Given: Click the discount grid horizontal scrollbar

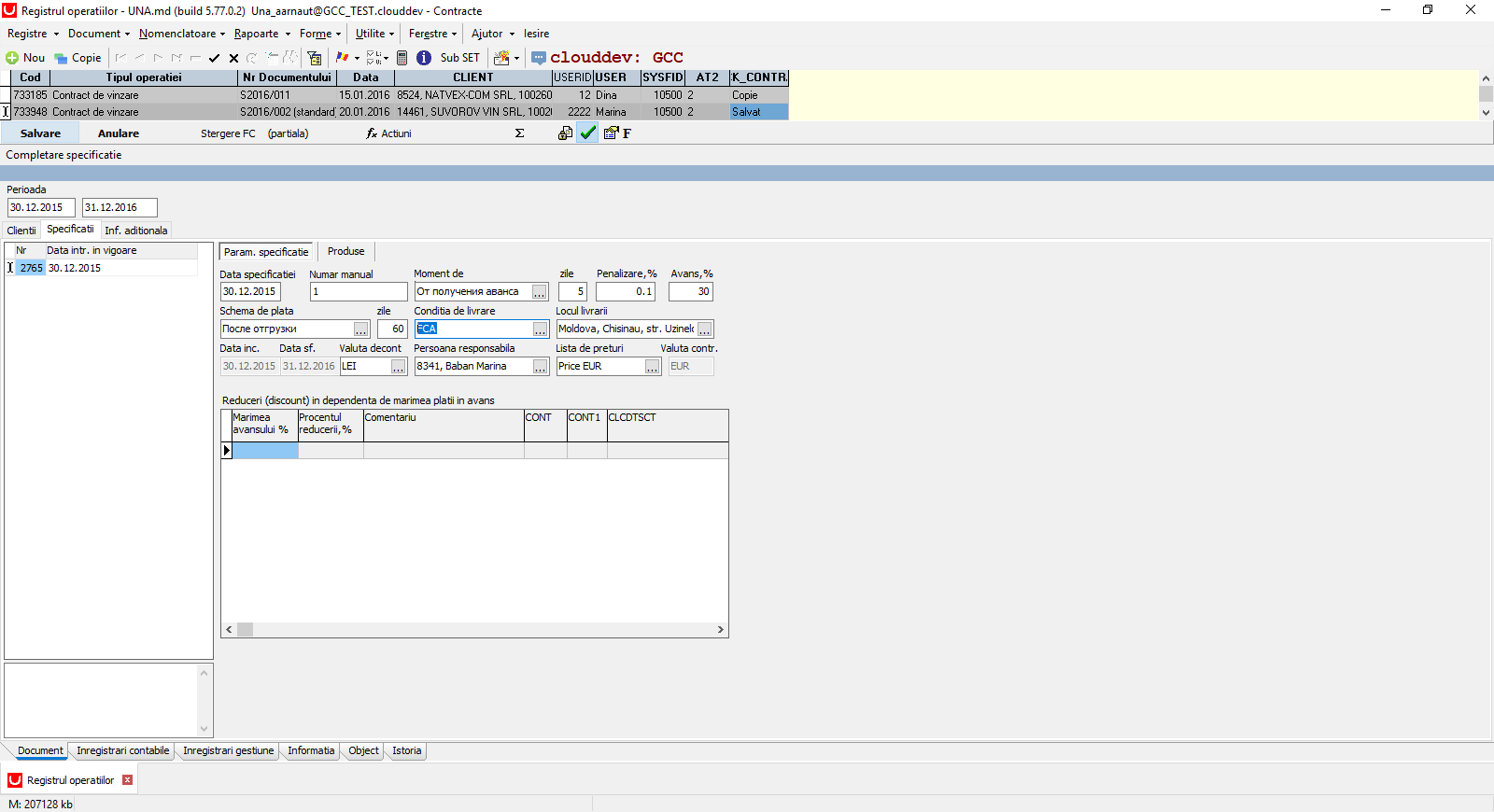Looking at the screenshot, I should [474, 630].
